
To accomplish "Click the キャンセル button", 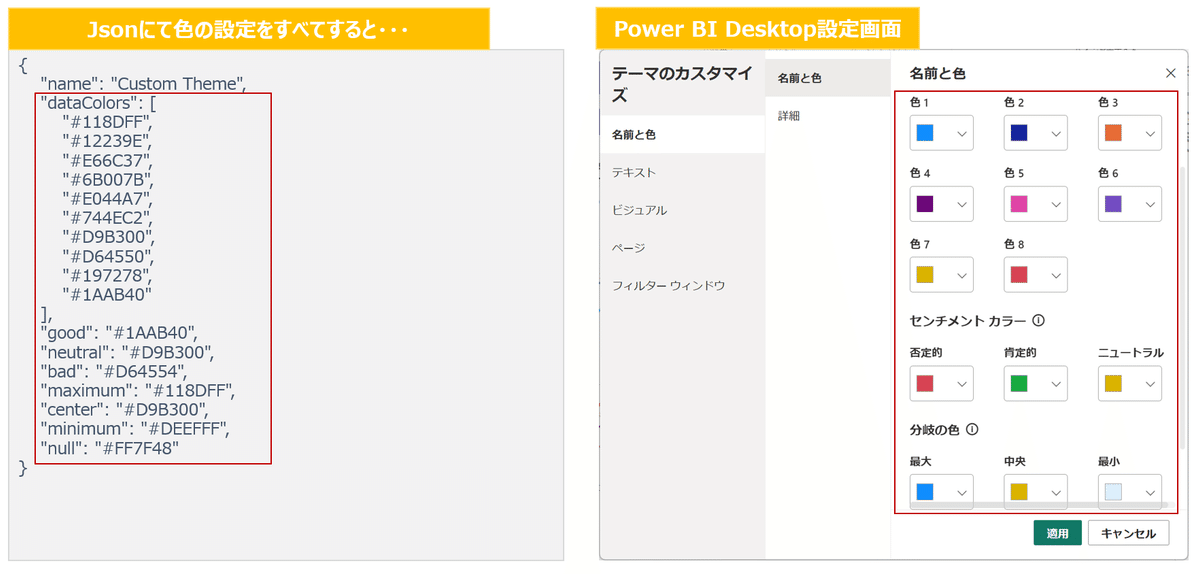I will (x=1128, y=534).
